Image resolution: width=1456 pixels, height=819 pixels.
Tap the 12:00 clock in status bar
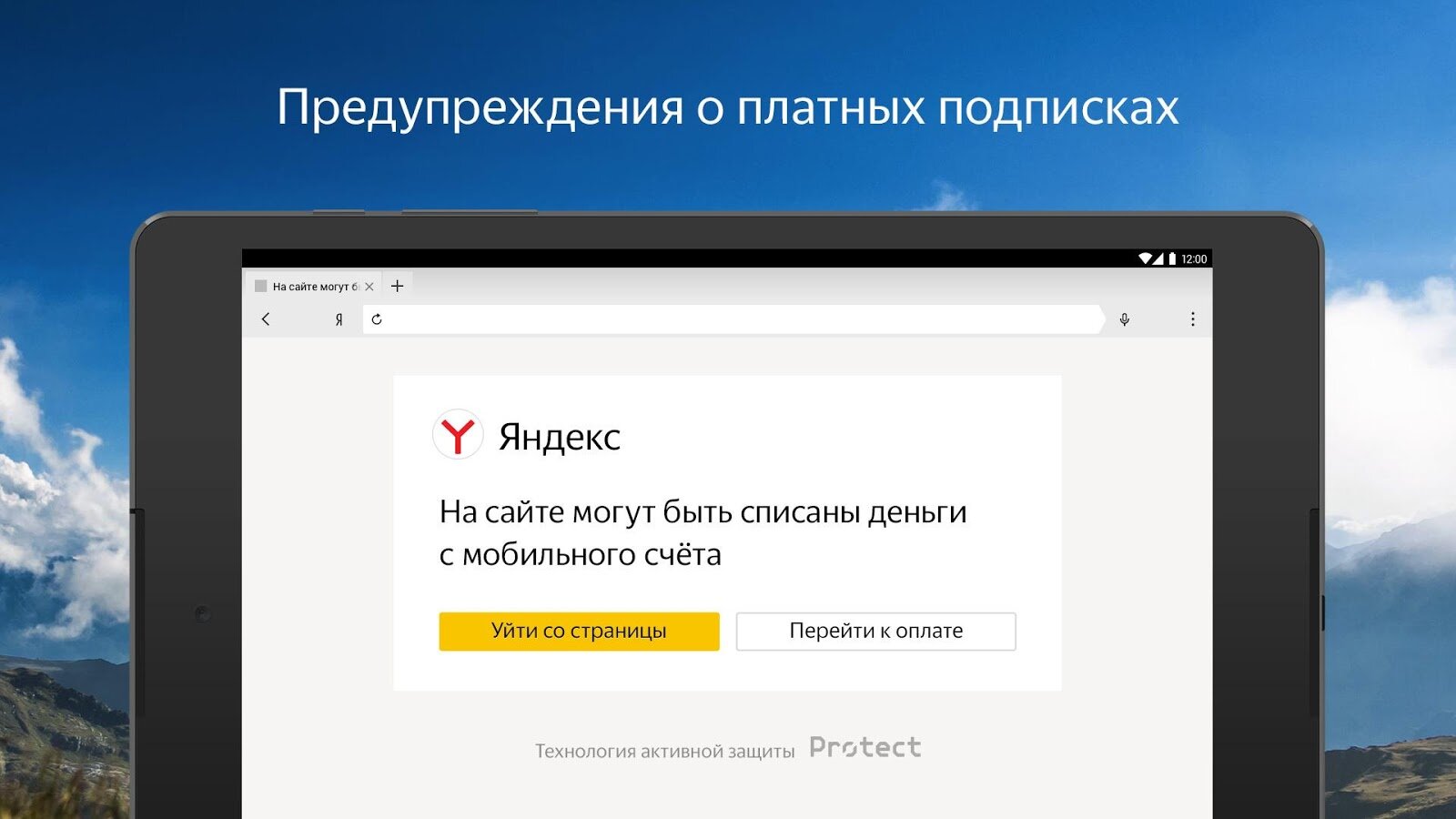pos(1194,259)
